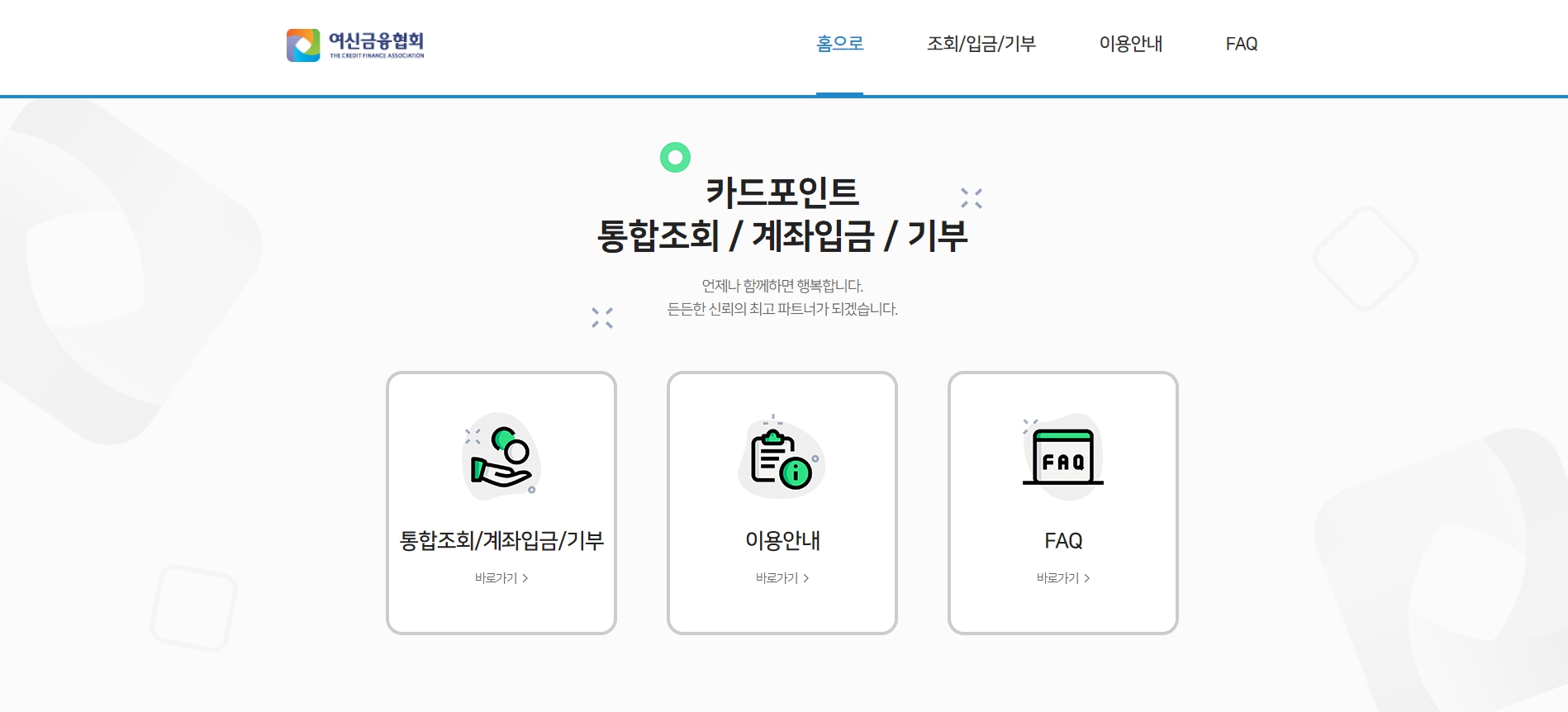Click the '통합조회 / 계좌입금 / 기부' heading line
The image size is (1568, 712).
tap(782, 236)
